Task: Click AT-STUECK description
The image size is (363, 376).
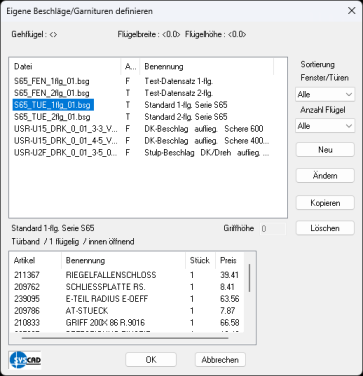Action: [87, 311]
